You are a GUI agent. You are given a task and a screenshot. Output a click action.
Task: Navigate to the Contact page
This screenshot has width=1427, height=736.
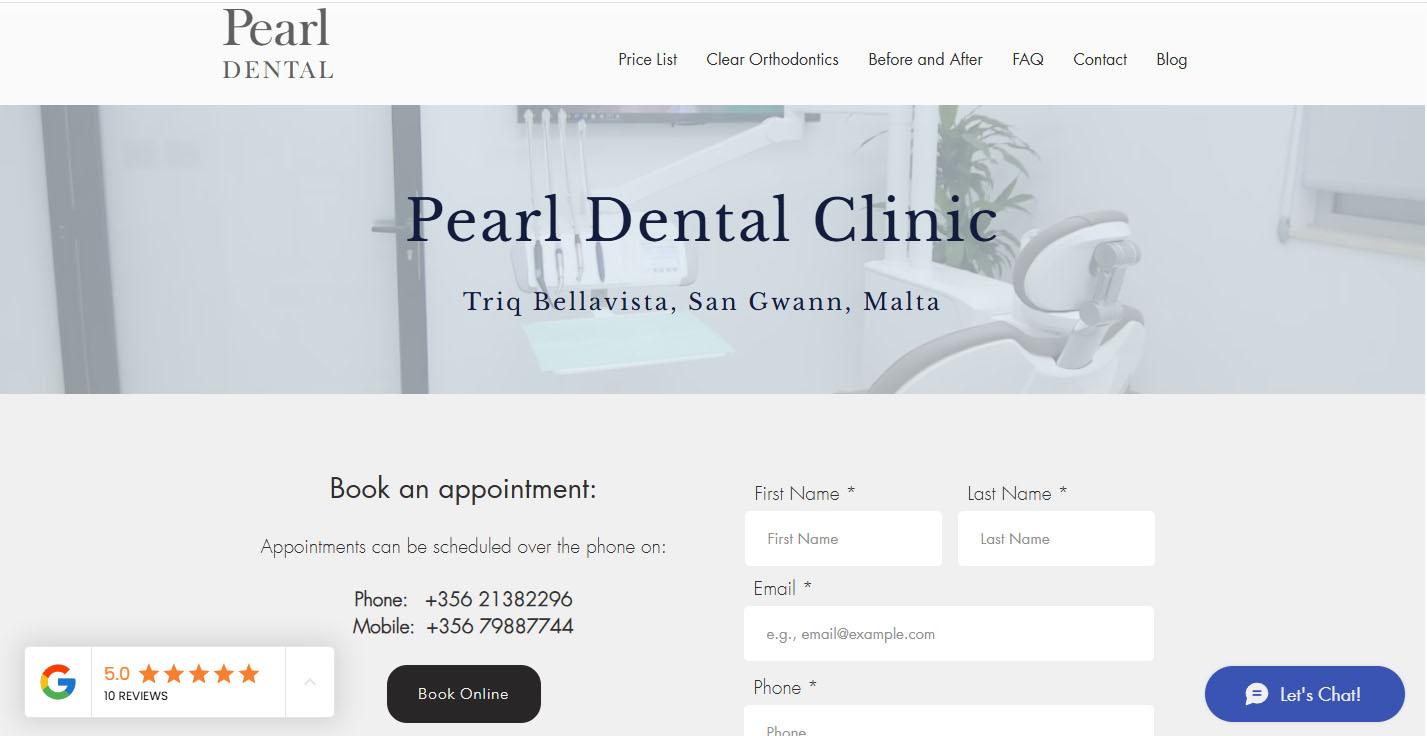1100,59
